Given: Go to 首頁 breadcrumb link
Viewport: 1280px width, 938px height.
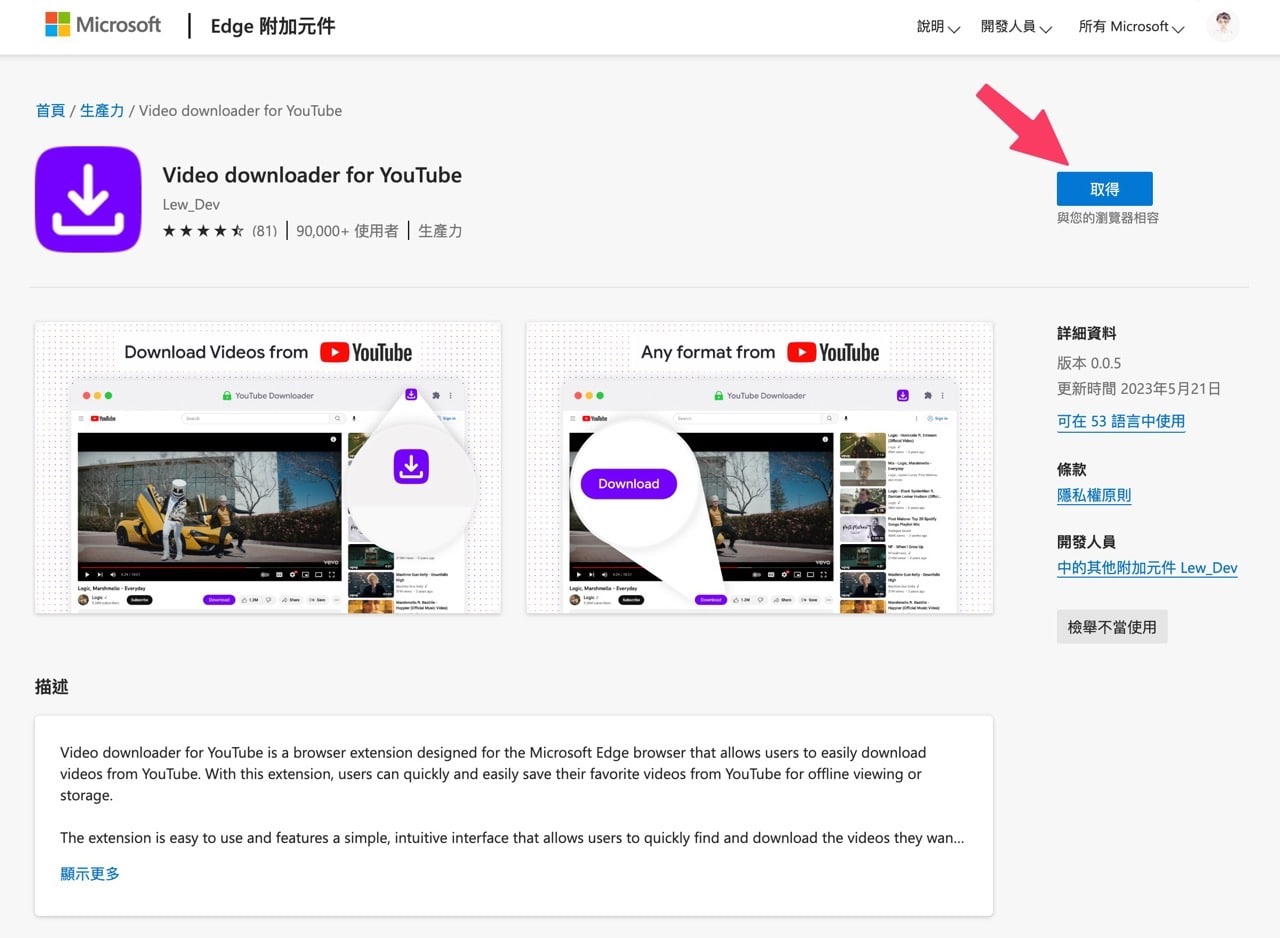Looking at the screenshot, I should (50, 110).
